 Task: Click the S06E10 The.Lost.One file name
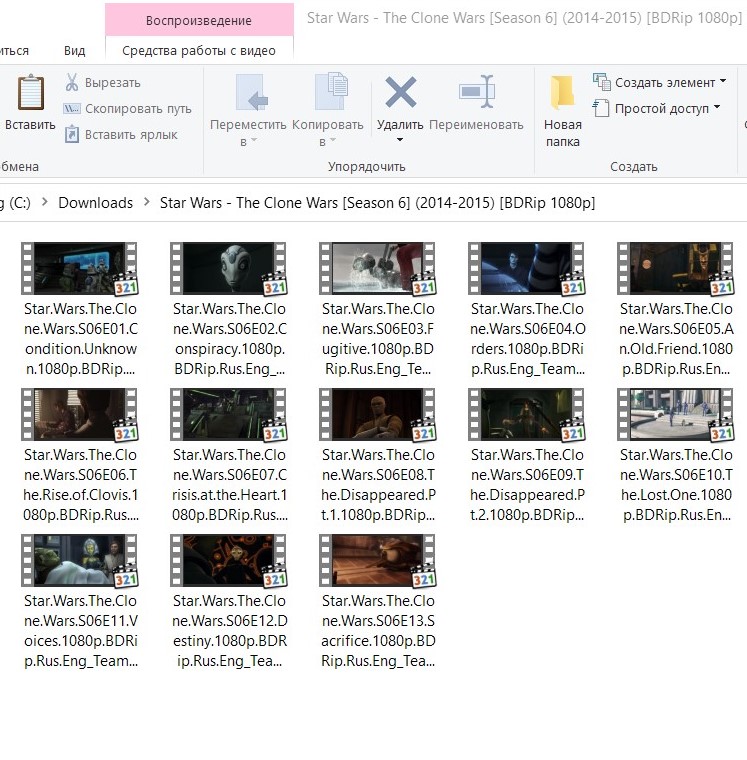pyautogui.click(x=676, y=485)
